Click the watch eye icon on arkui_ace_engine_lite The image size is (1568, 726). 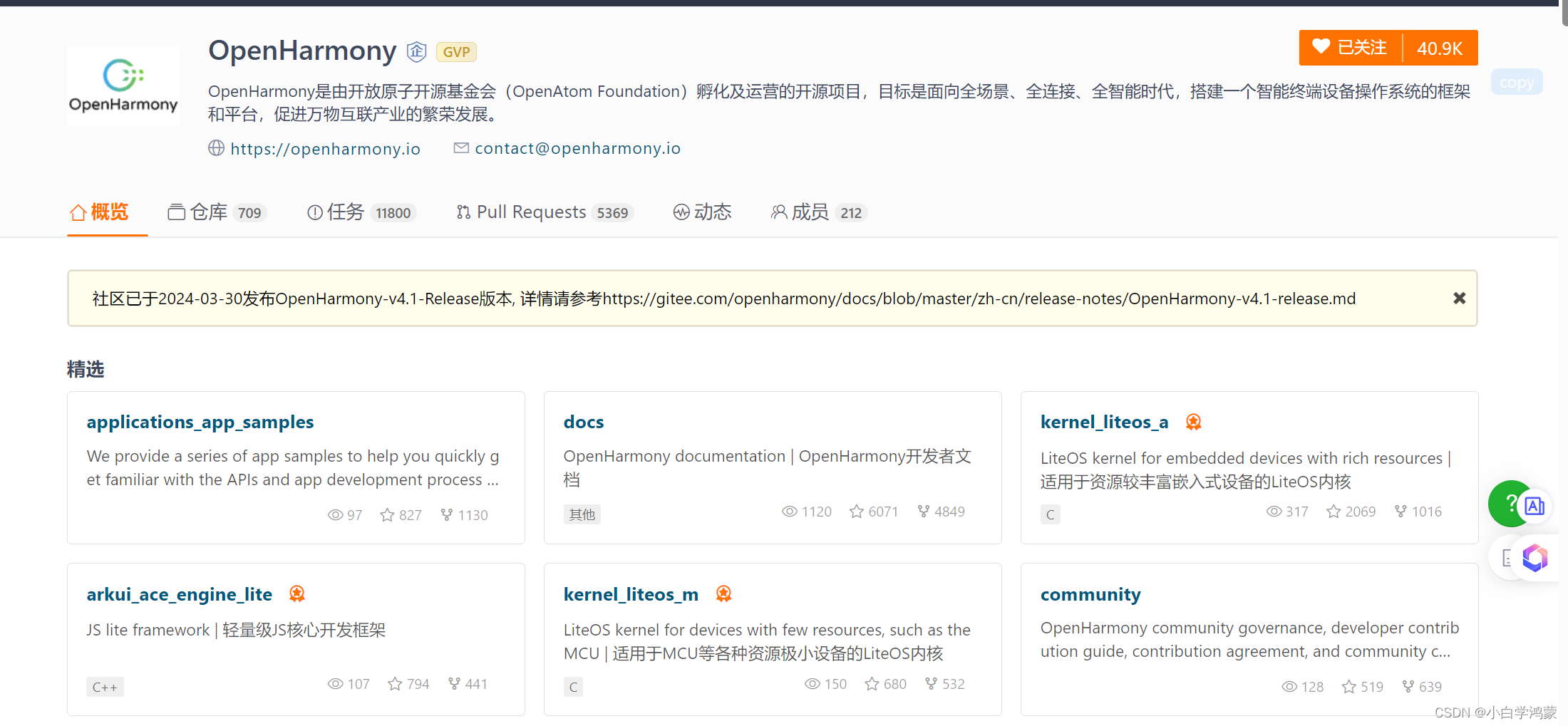point(335,684)
